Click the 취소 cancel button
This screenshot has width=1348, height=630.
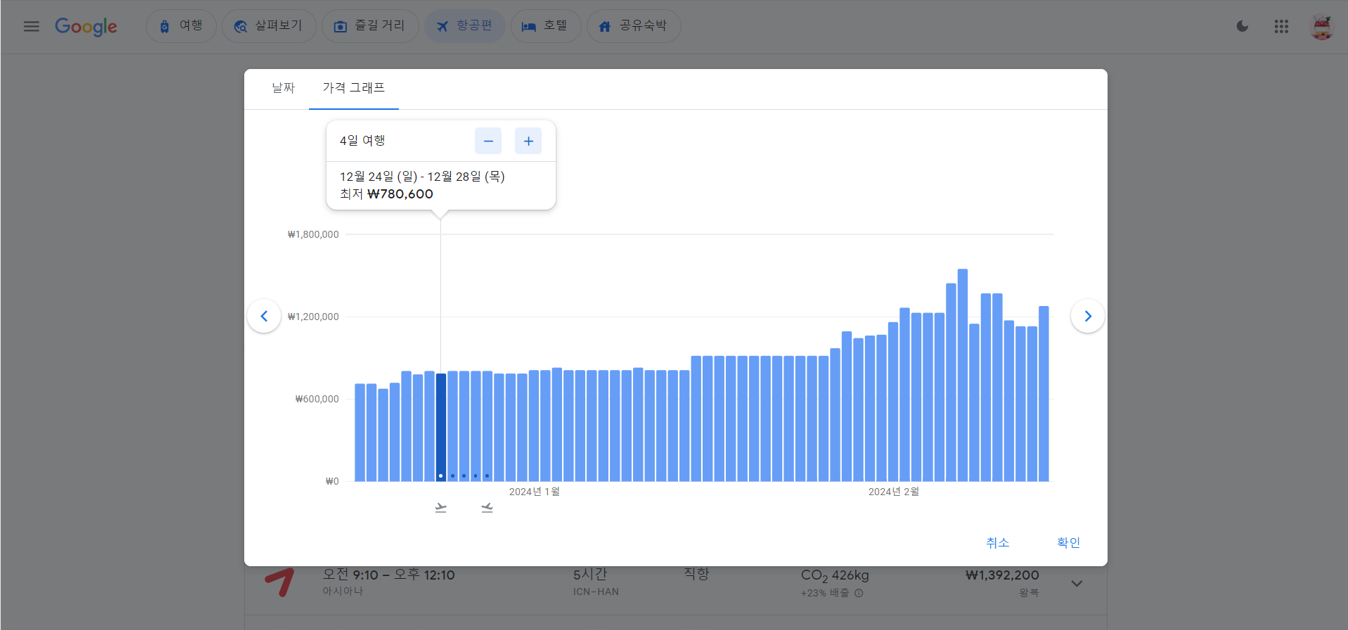998,543
